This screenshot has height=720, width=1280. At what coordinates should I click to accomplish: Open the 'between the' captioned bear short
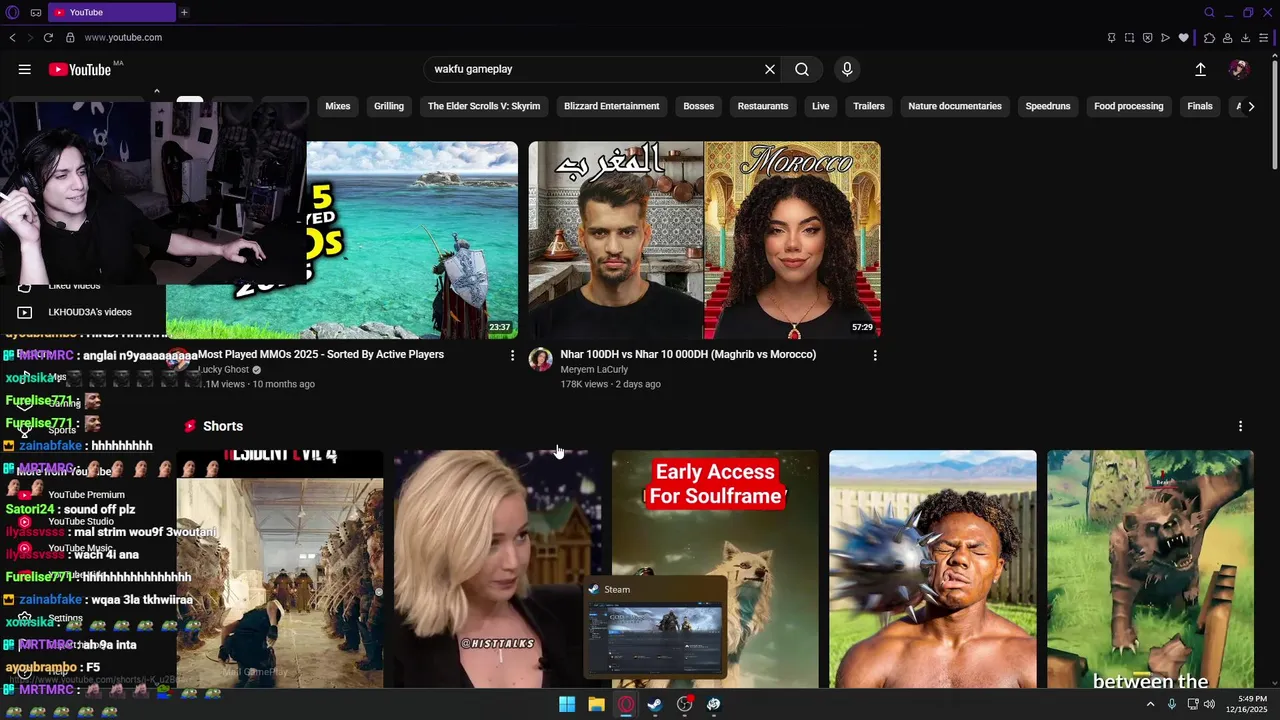1150,569
